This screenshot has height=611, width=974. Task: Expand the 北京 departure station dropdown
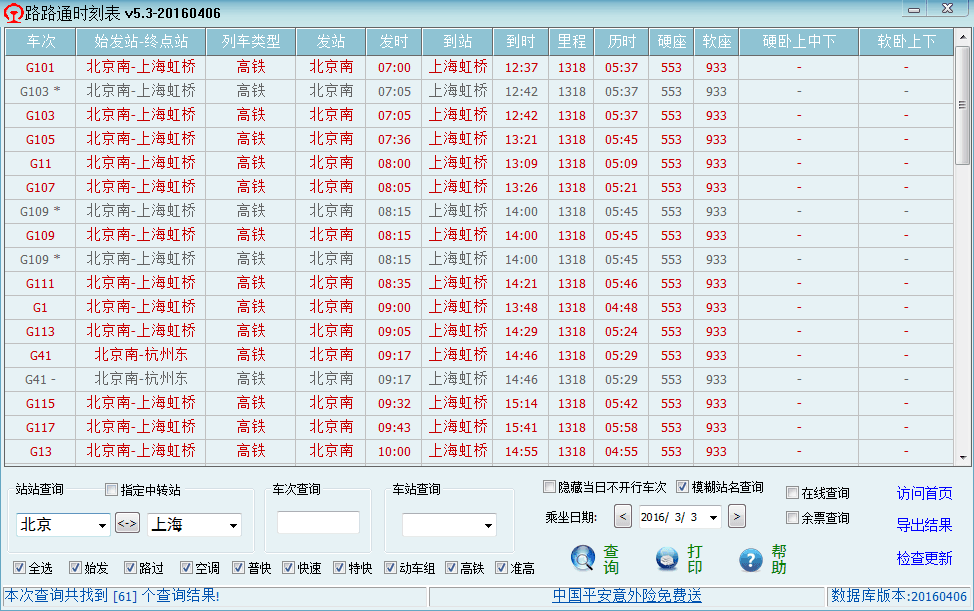point(102,525)
